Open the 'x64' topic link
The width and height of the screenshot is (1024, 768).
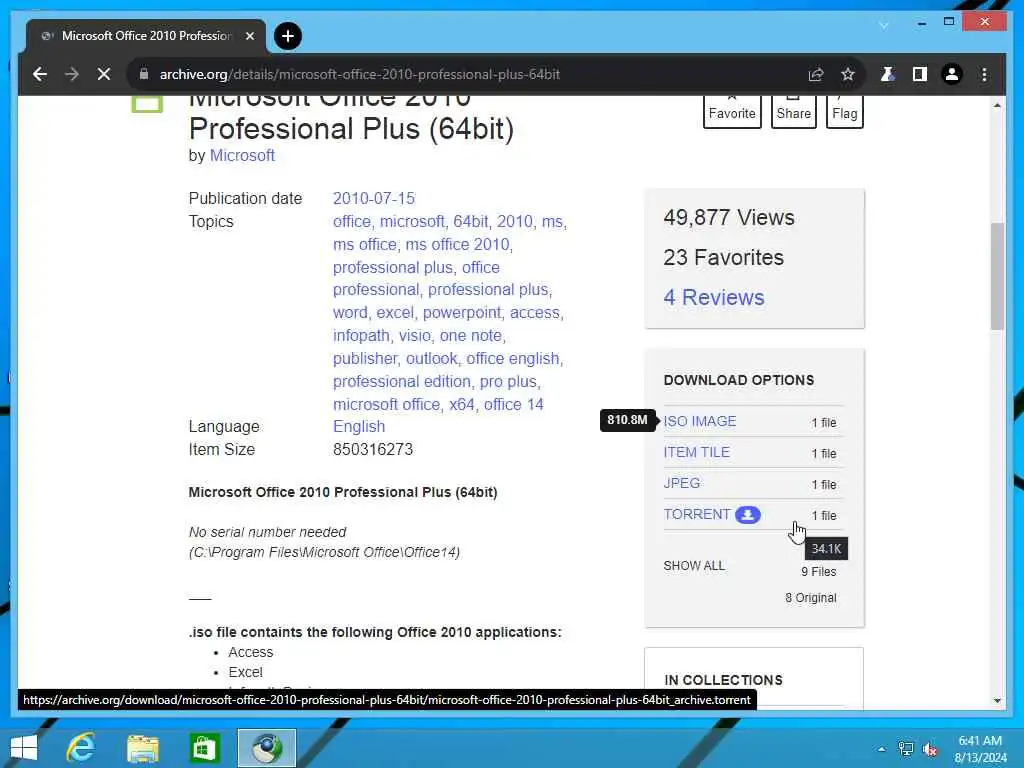point(462,404)
